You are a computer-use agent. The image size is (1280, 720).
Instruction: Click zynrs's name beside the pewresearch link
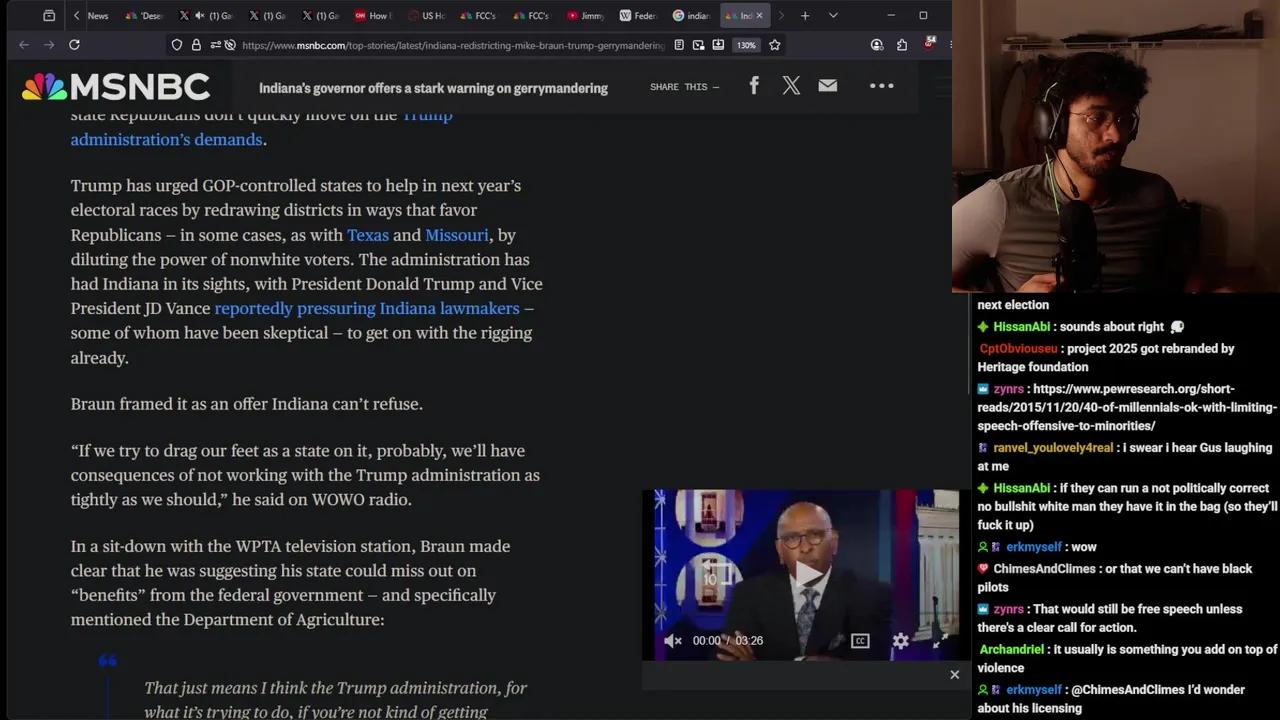click(x=1008, y=389)
